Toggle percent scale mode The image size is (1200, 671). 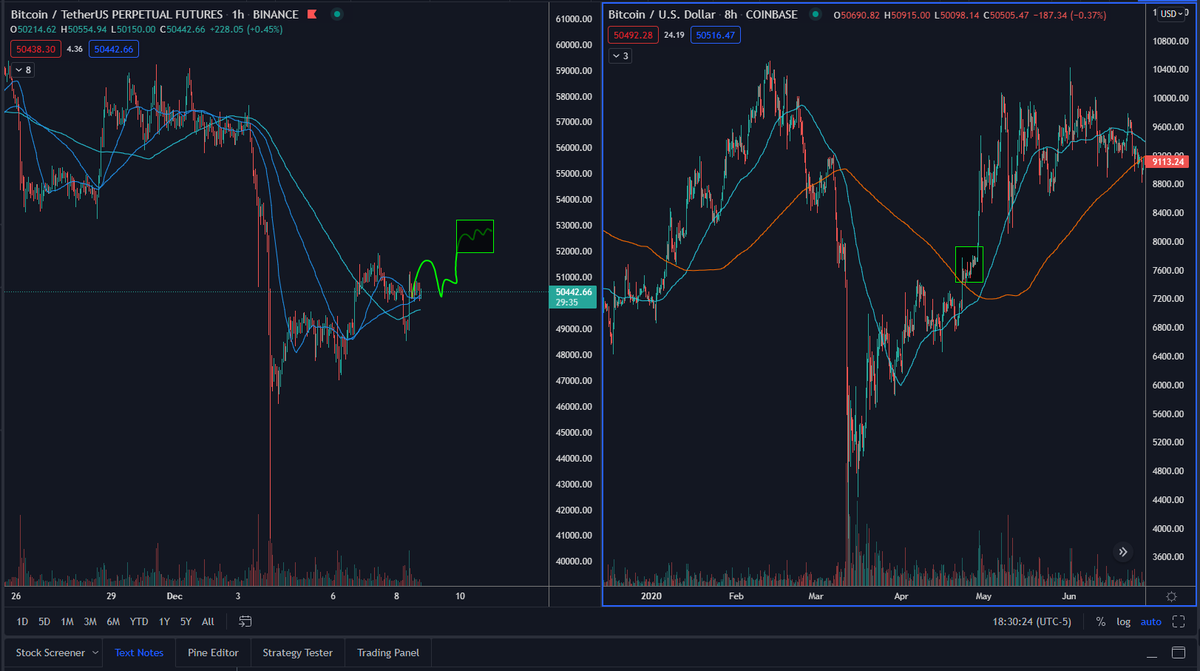[1100, 621]
